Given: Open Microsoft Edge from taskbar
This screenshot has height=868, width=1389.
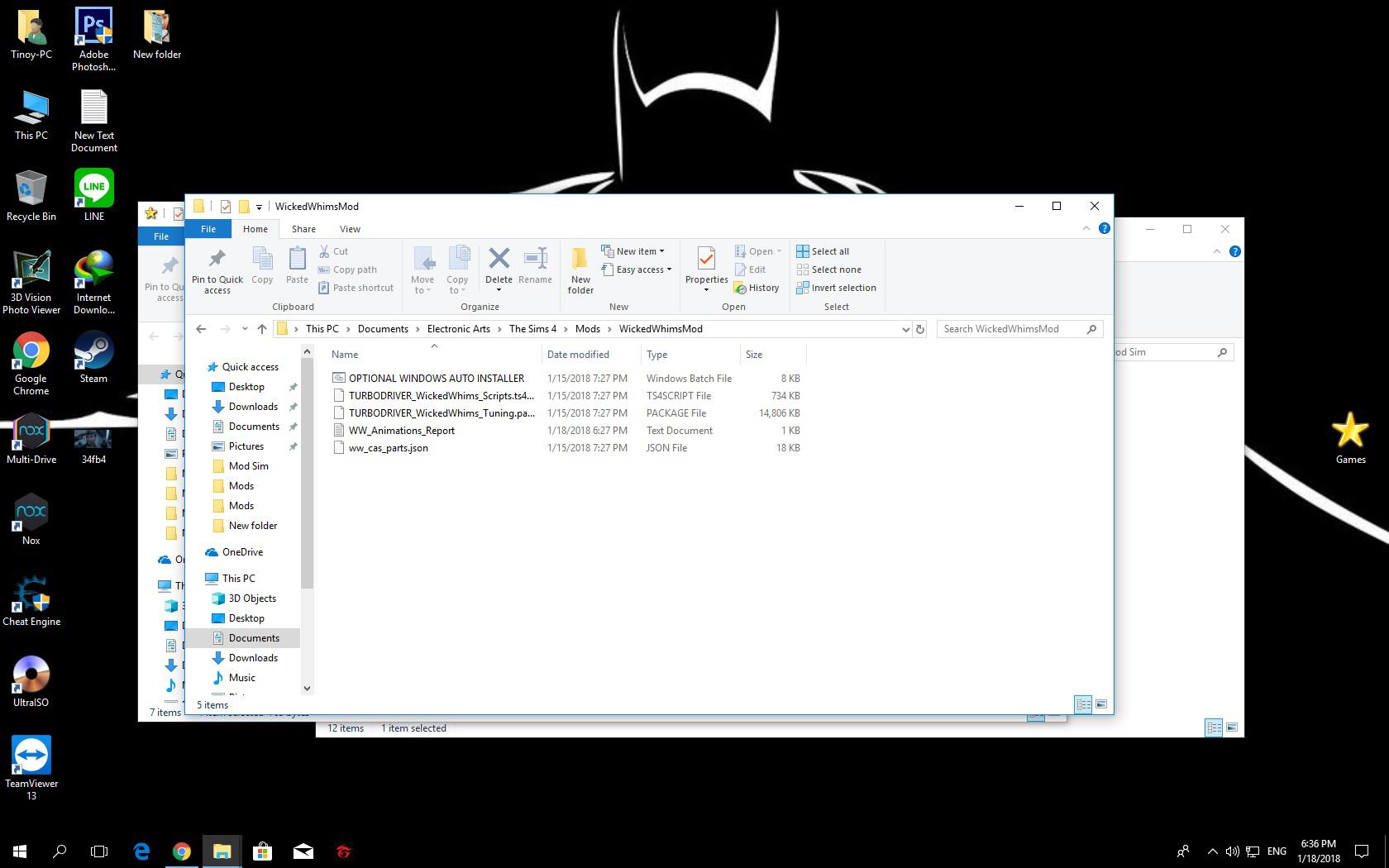Looking at the screenshot, I should pos(141,851).
